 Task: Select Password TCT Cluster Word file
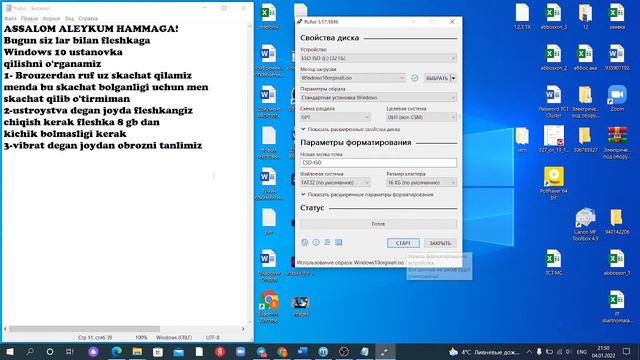pyautogui.click(x=553, y=102)
